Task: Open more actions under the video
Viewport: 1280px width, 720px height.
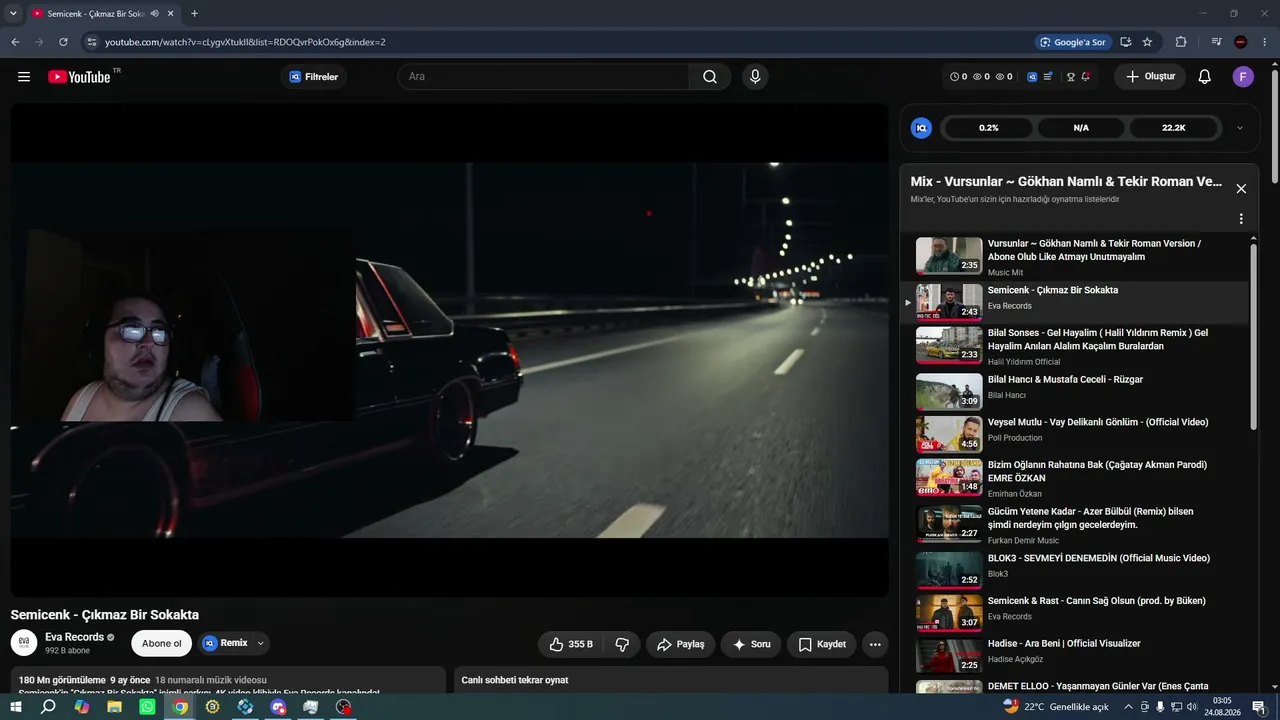Action: coord(875,644)
